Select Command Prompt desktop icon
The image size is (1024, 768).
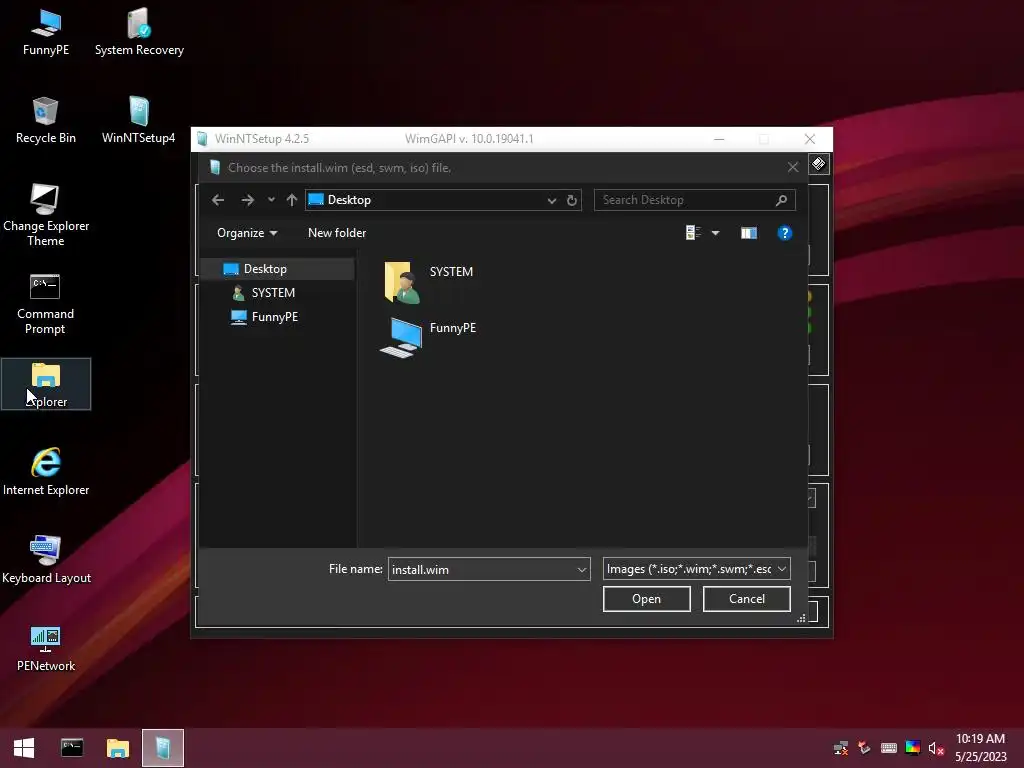[x=45, y=304]
